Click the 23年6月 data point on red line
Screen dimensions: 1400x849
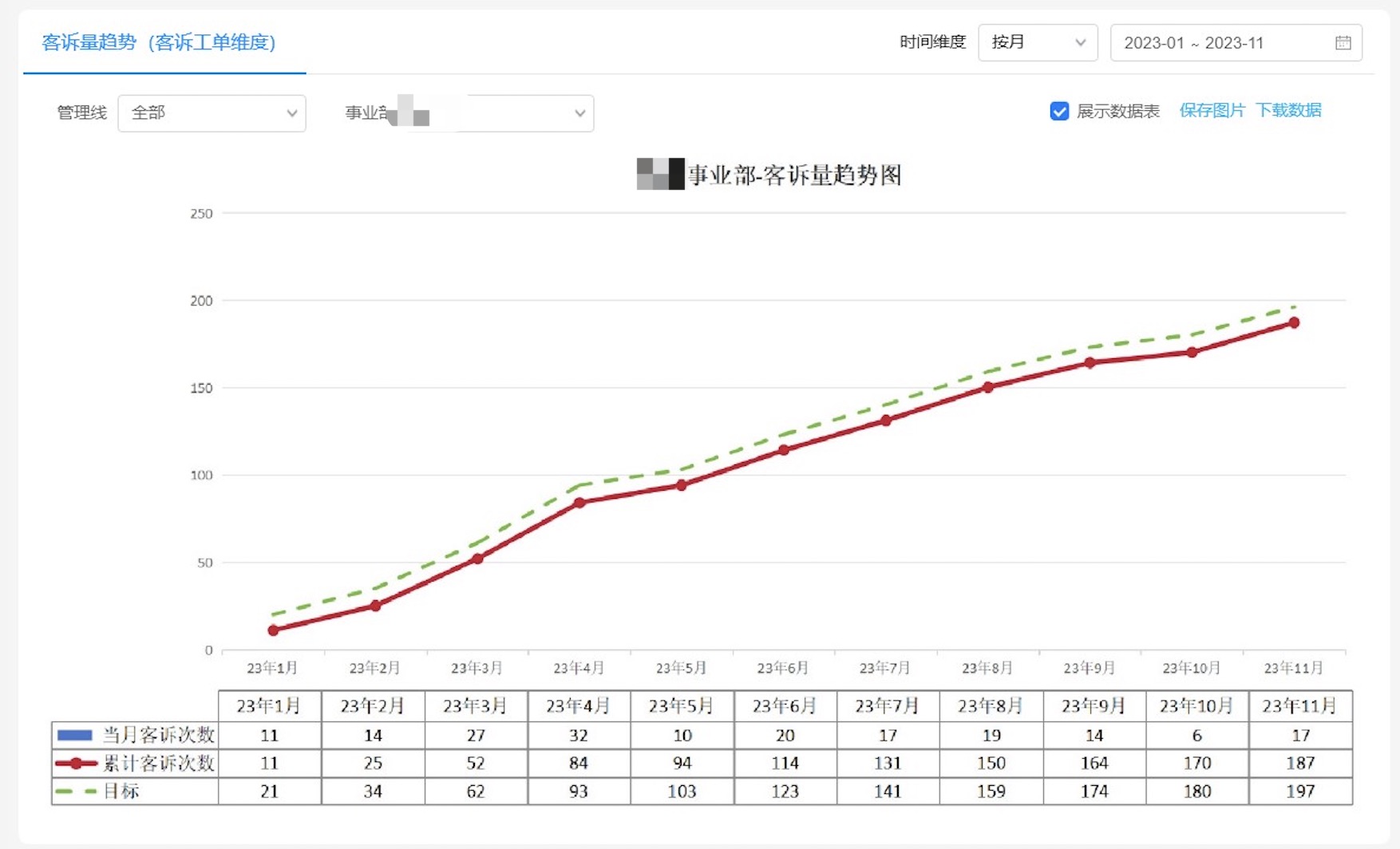click(x=784, y=451)
